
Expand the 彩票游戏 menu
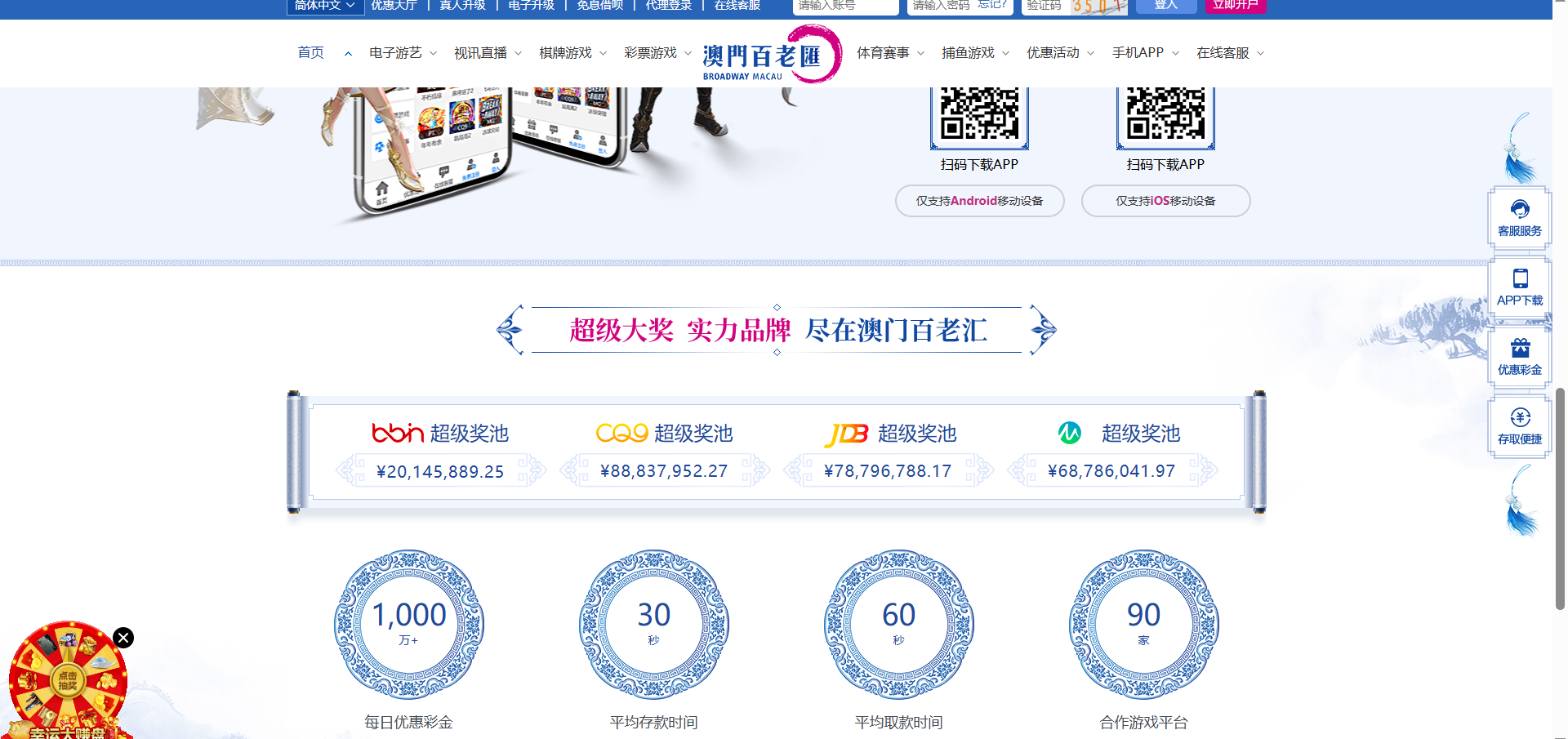point(657,53)
